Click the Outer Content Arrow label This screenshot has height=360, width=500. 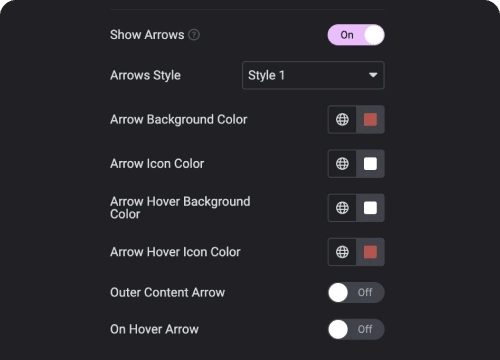(168, 292)
